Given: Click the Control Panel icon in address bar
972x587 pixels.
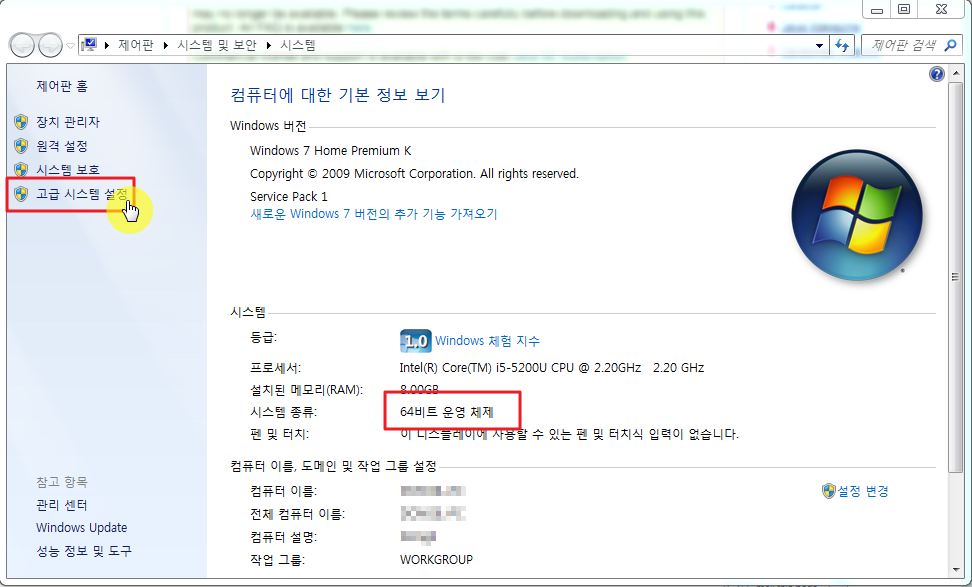Looking at the screenshot, I should [90, 45].
